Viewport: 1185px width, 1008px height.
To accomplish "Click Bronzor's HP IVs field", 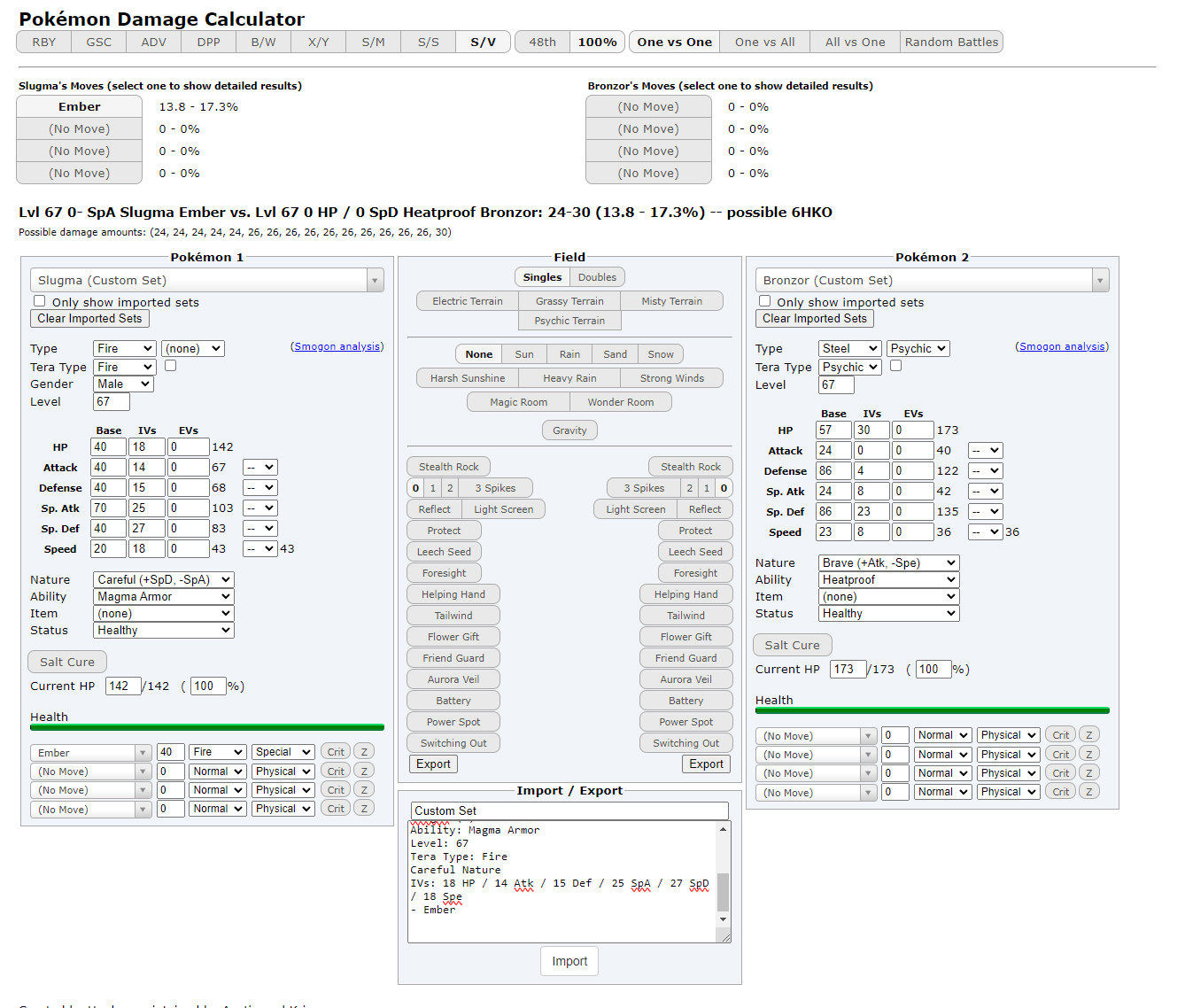I will pyautogui.click(x=871, y=430).
